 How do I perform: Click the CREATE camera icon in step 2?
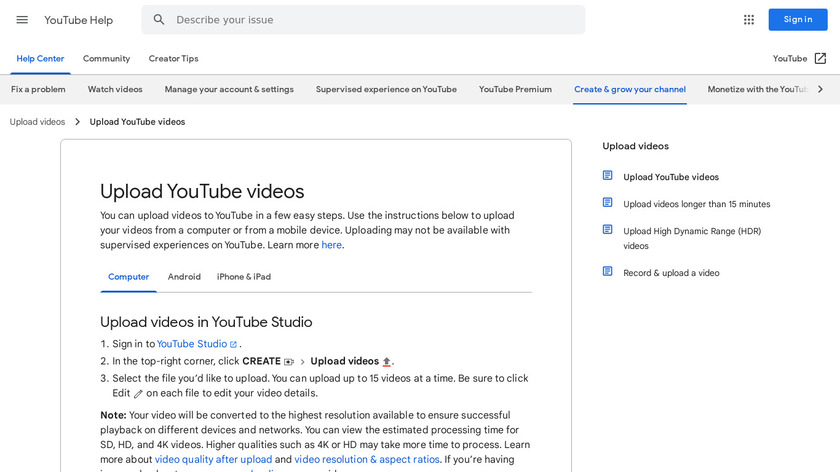coord(289,362)
